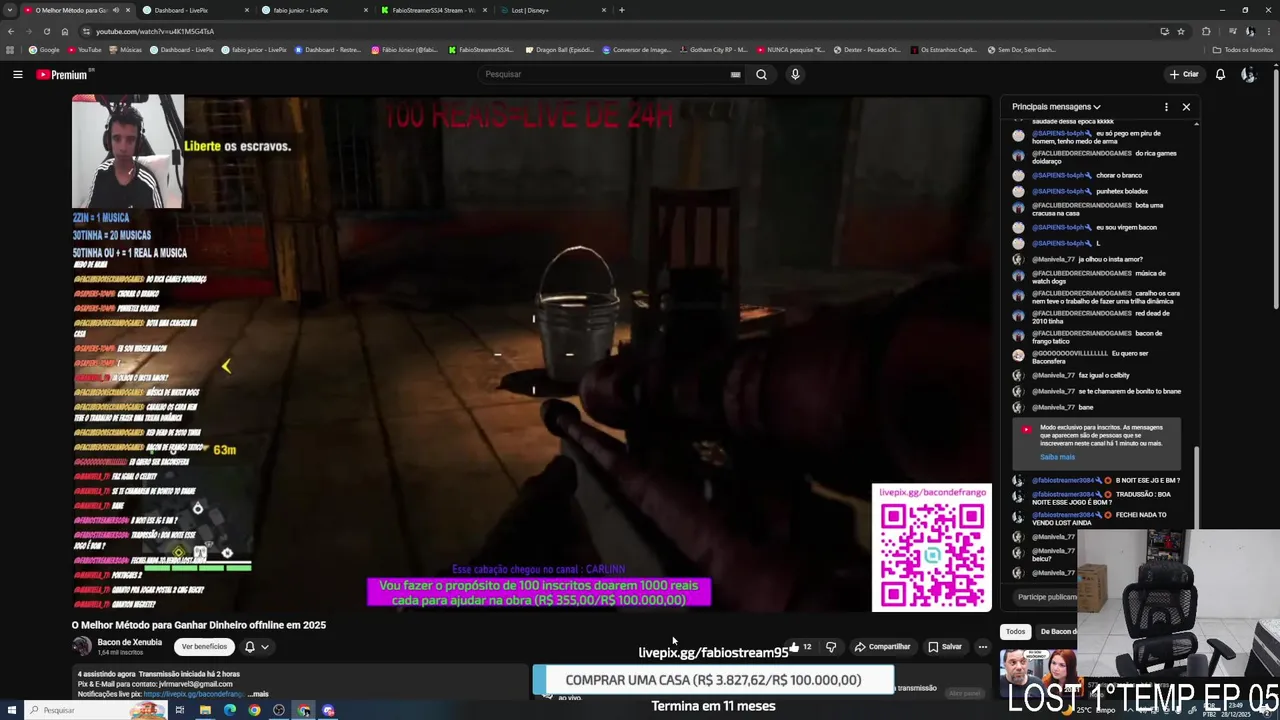Open Chrome from the taskbar

(x=254, y=710)
